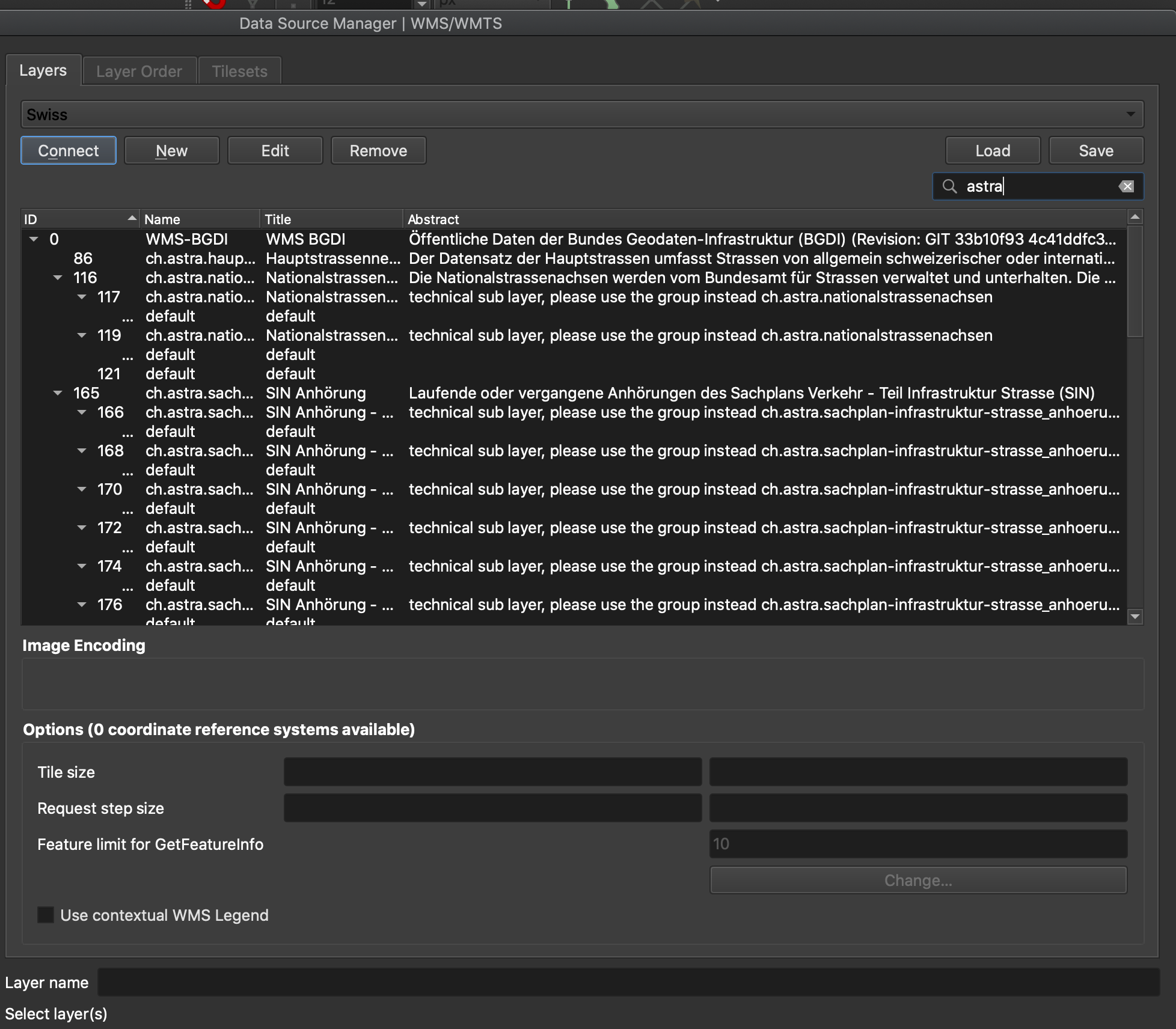Collapse sublayer 117 tree node
The width and height of the screenshot is (1176, 1029).
click(x=82, y=297)
